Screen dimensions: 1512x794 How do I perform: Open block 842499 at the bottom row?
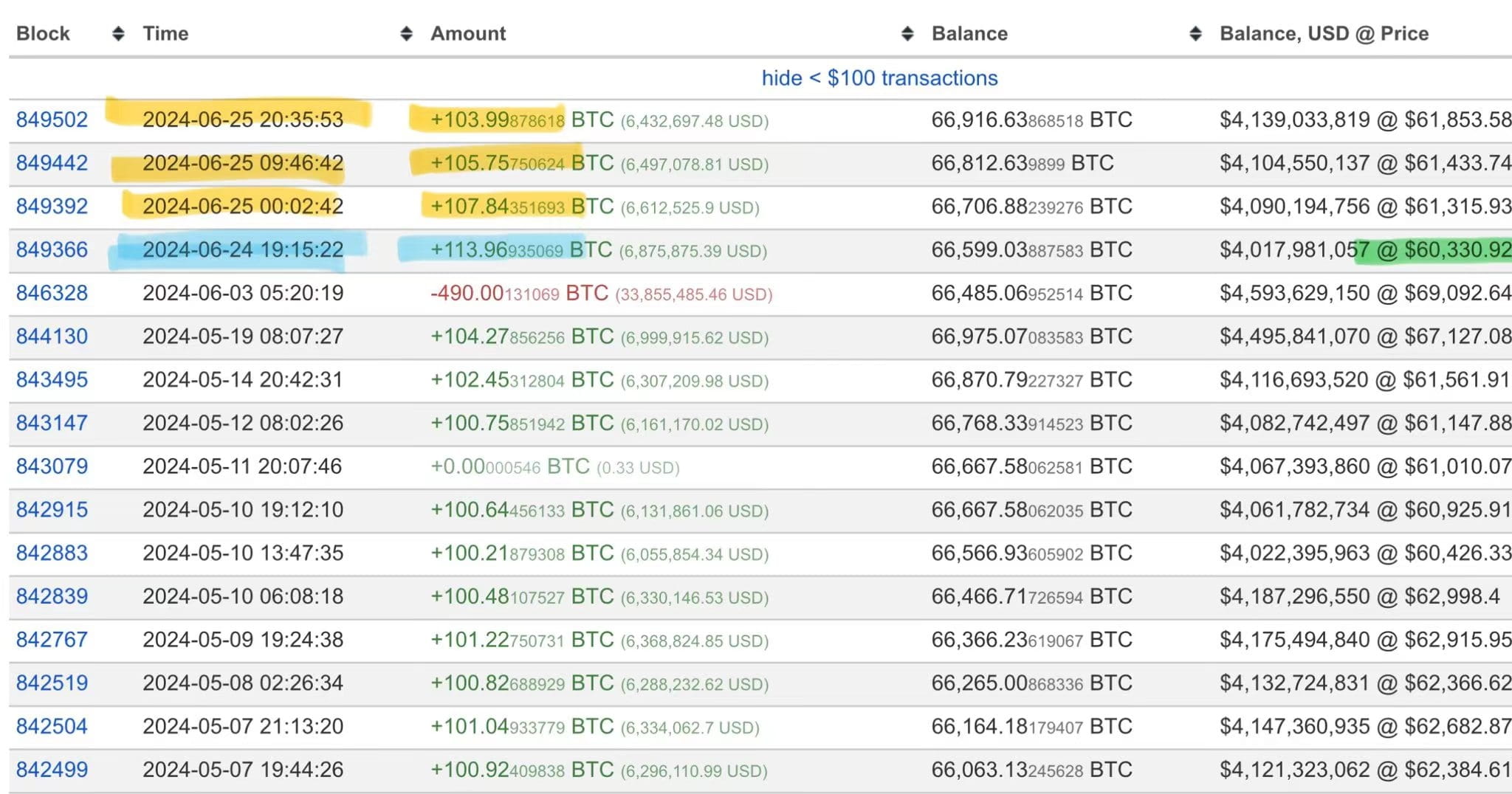(51, 770)
